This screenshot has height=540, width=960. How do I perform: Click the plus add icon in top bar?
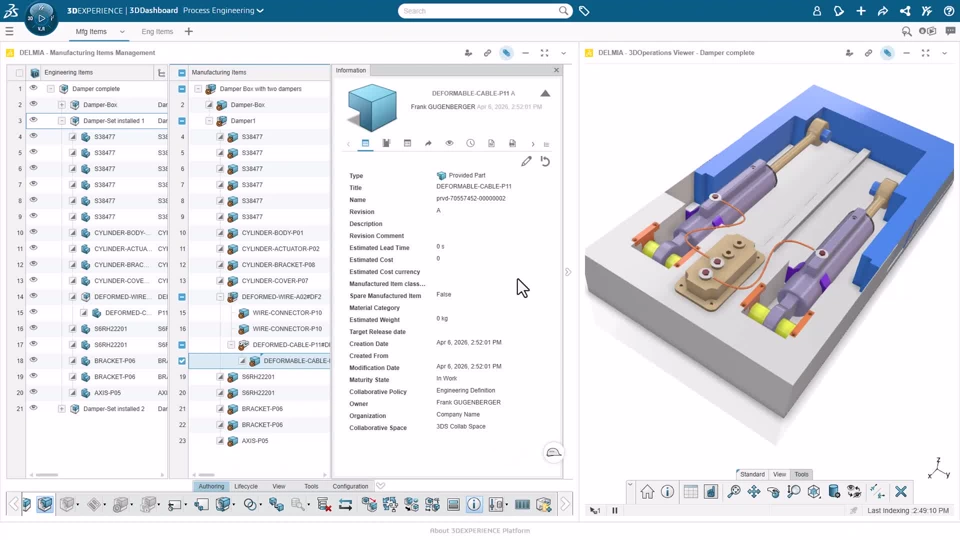861,11
